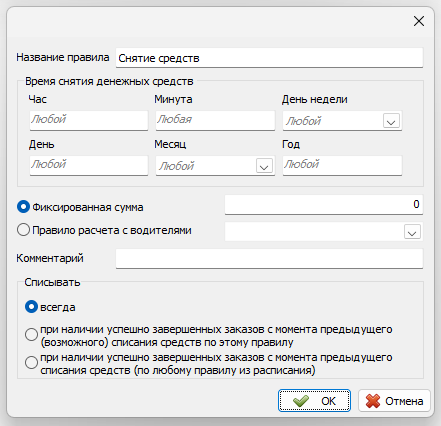Click the День недели combo box field
441x426 pixels.
[342, 121]
